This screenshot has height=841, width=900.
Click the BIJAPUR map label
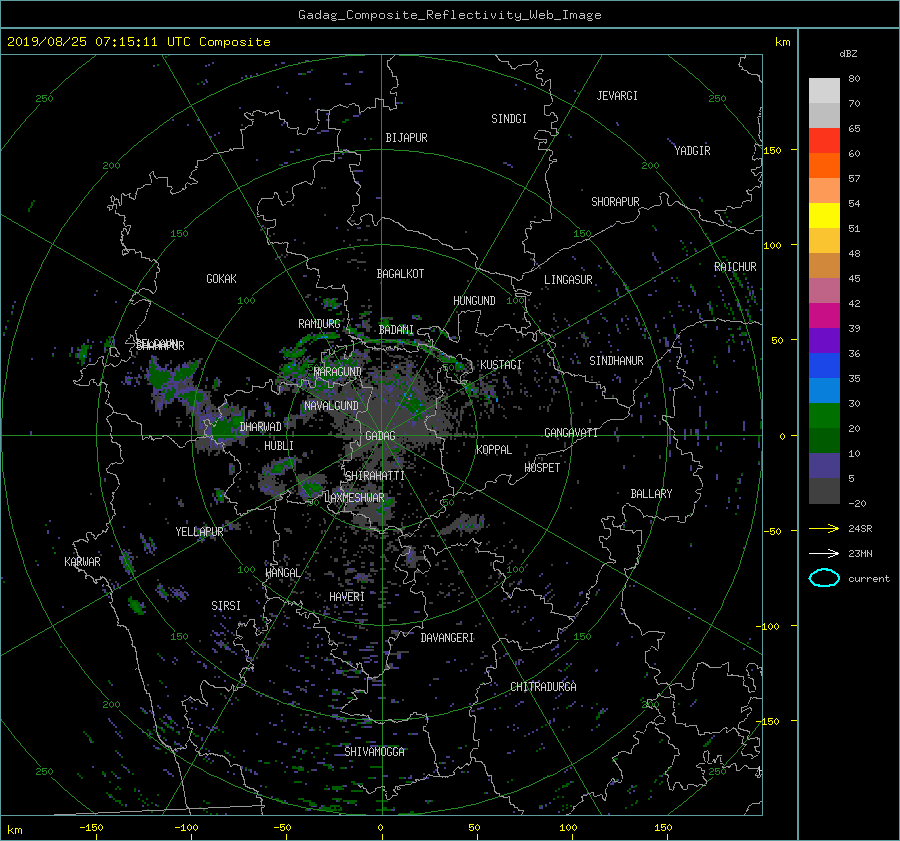pos(406,138)
